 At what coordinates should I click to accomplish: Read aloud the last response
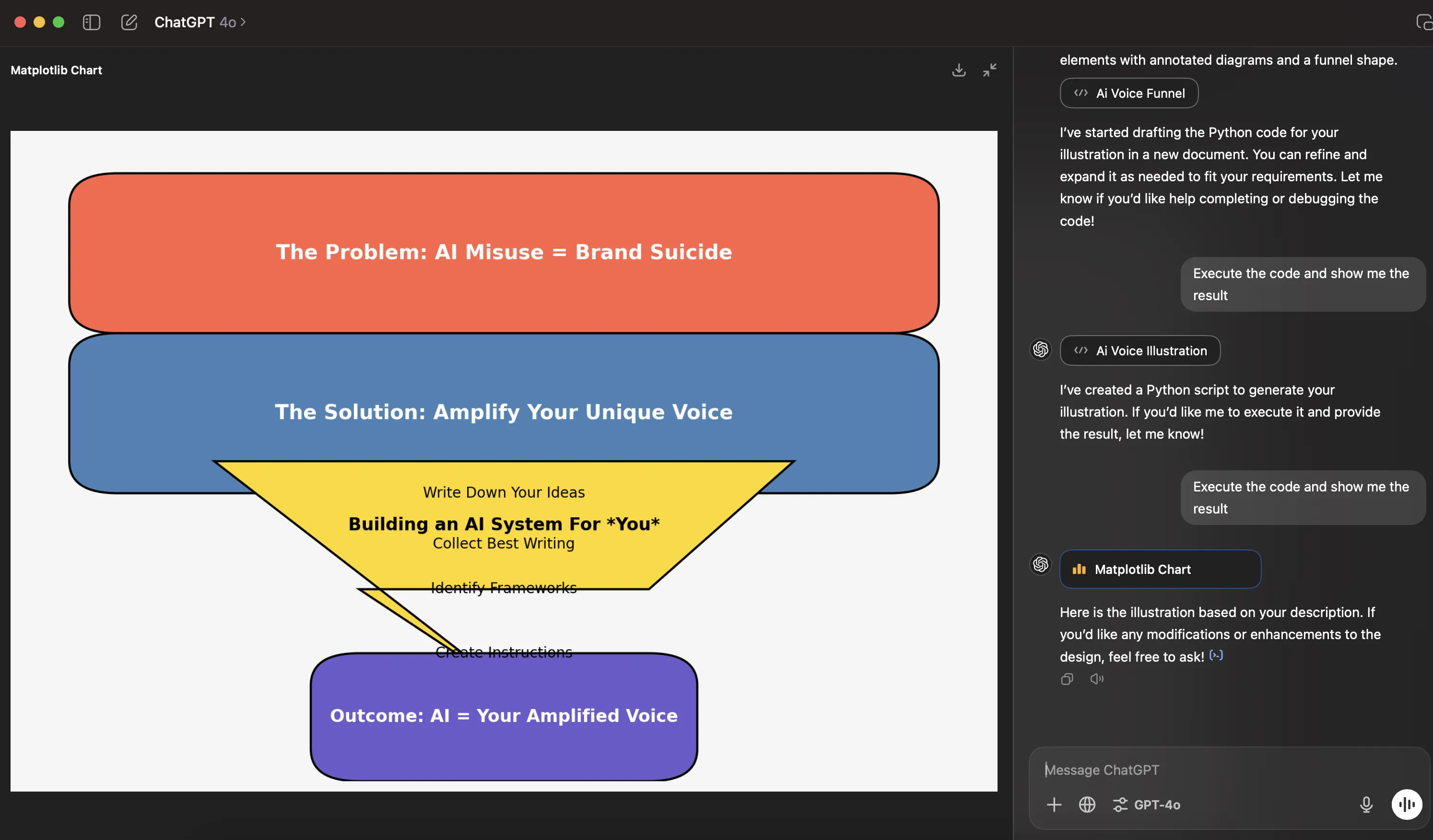click(x=1096, y=678)
